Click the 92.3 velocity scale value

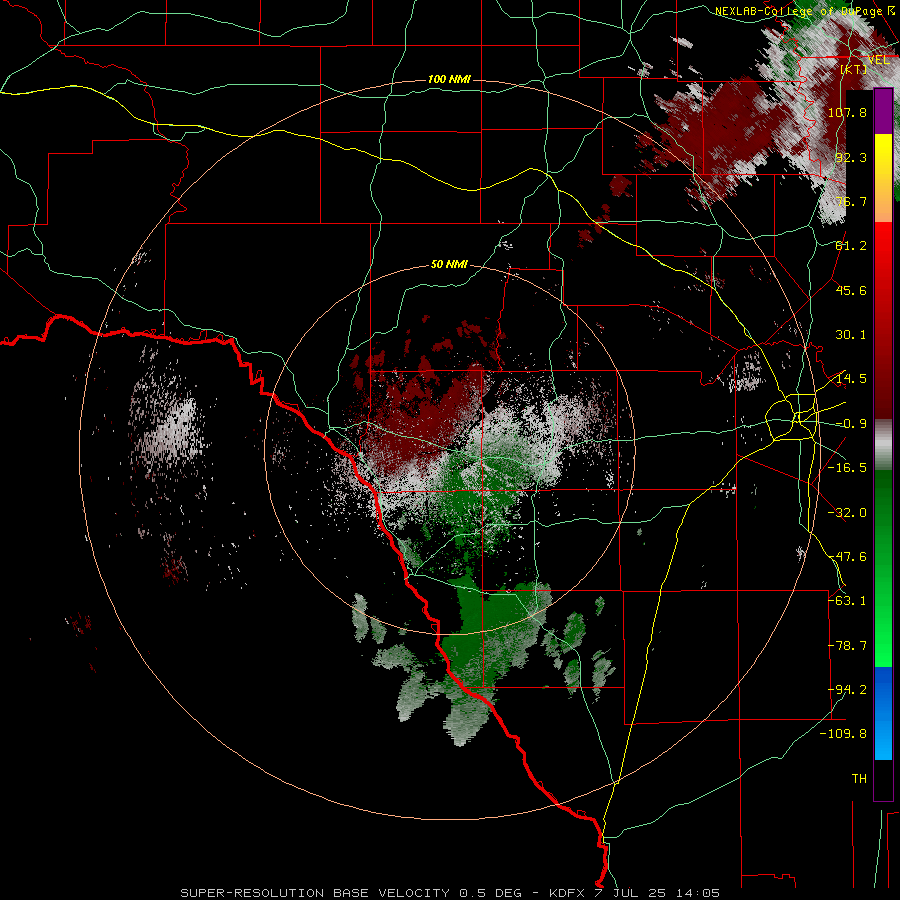(x=851, y=157)
